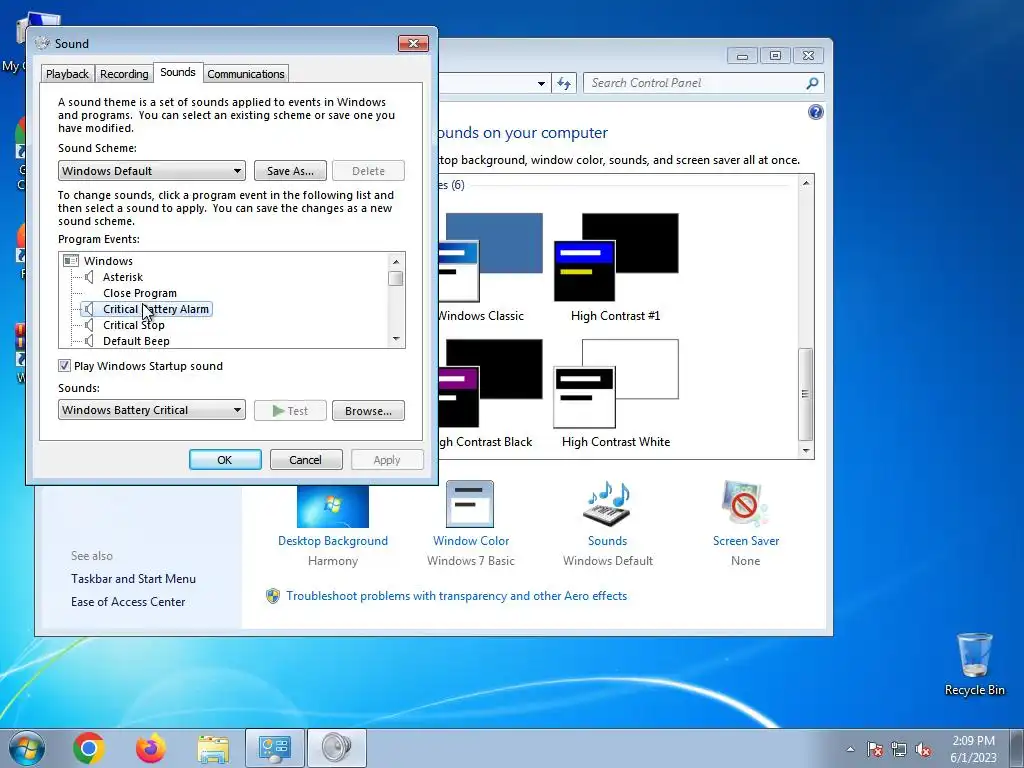Launch Google Chrome from the taskbar
Image resolution: width=1024 pixels, height=768 pixels.
89,748
